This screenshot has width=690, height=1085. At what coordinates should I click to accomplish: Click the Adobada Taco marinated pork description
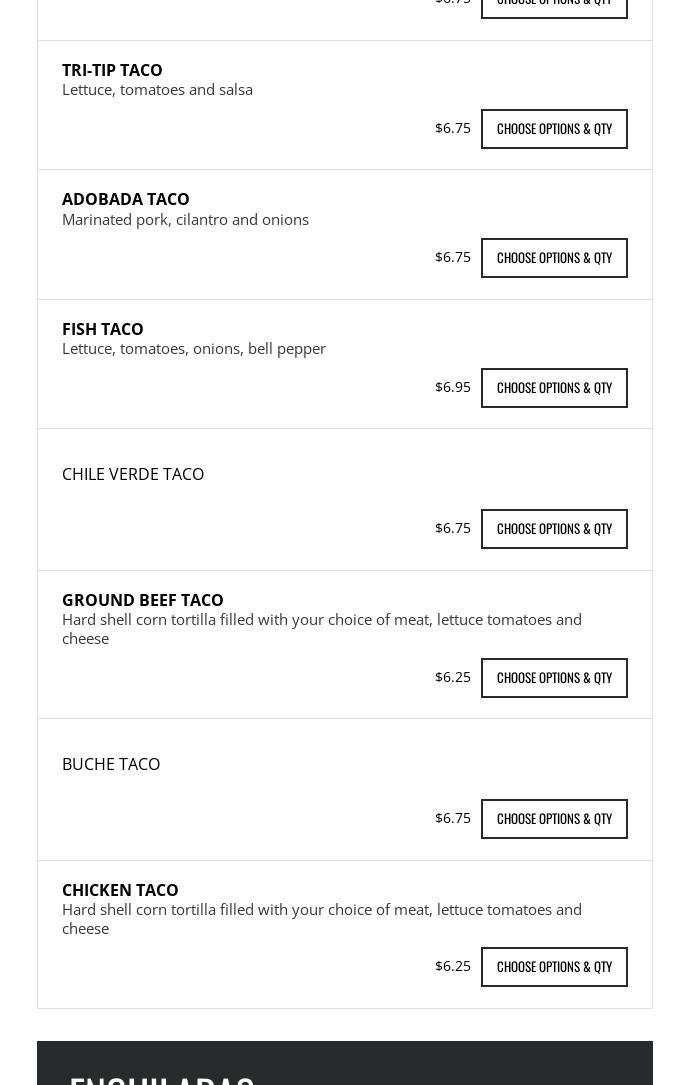[185, 219]
